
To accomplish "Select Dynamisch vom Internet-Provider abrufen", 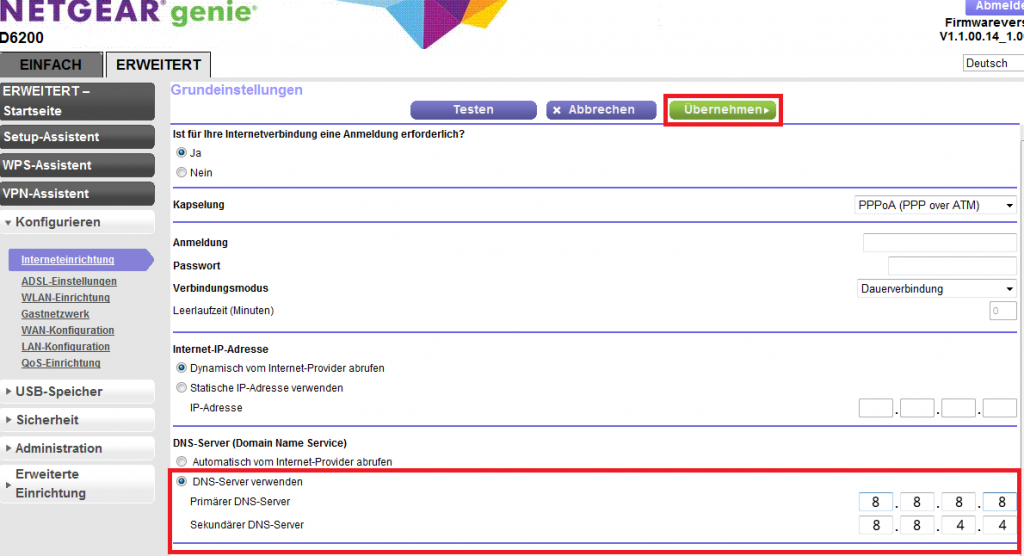I will [182, 368].
